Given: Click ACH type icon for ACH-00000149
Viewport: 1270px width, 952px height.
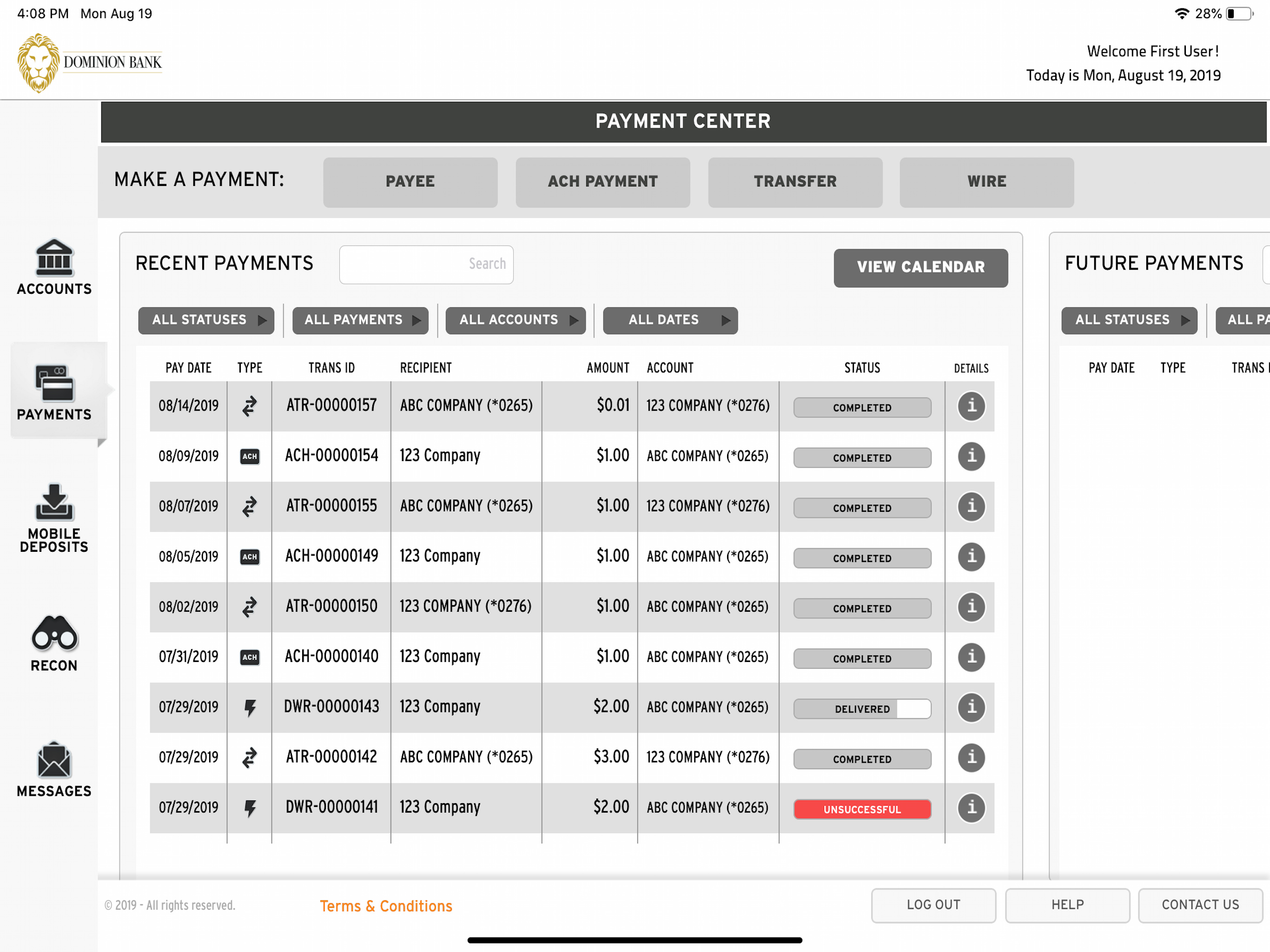Looking at the screenshot, I should (x=249, y=557).
